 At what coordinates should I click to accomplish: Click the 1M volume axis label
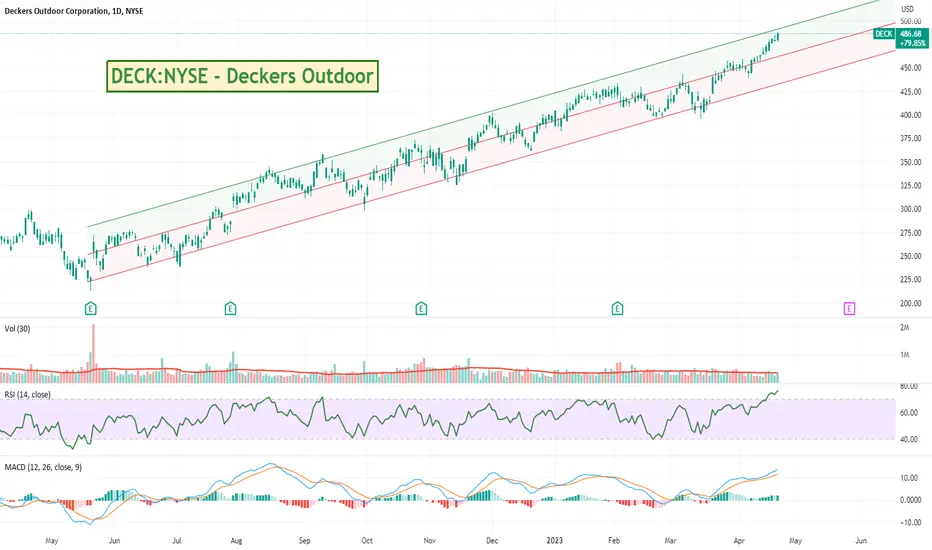(905, 356)
